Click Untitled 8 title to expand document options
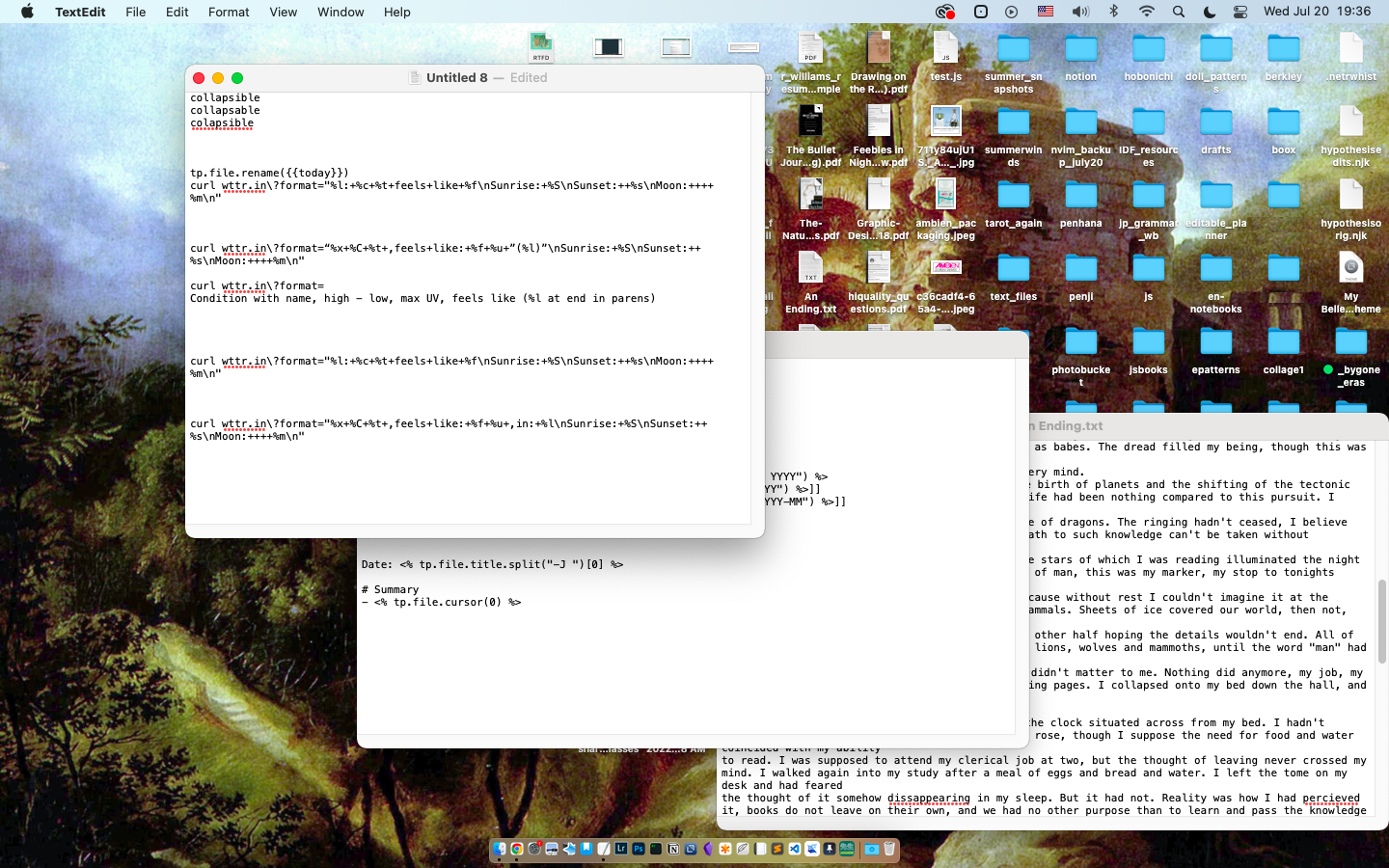Viewport: 1389px width, 868px height. [x=456, y=77]
